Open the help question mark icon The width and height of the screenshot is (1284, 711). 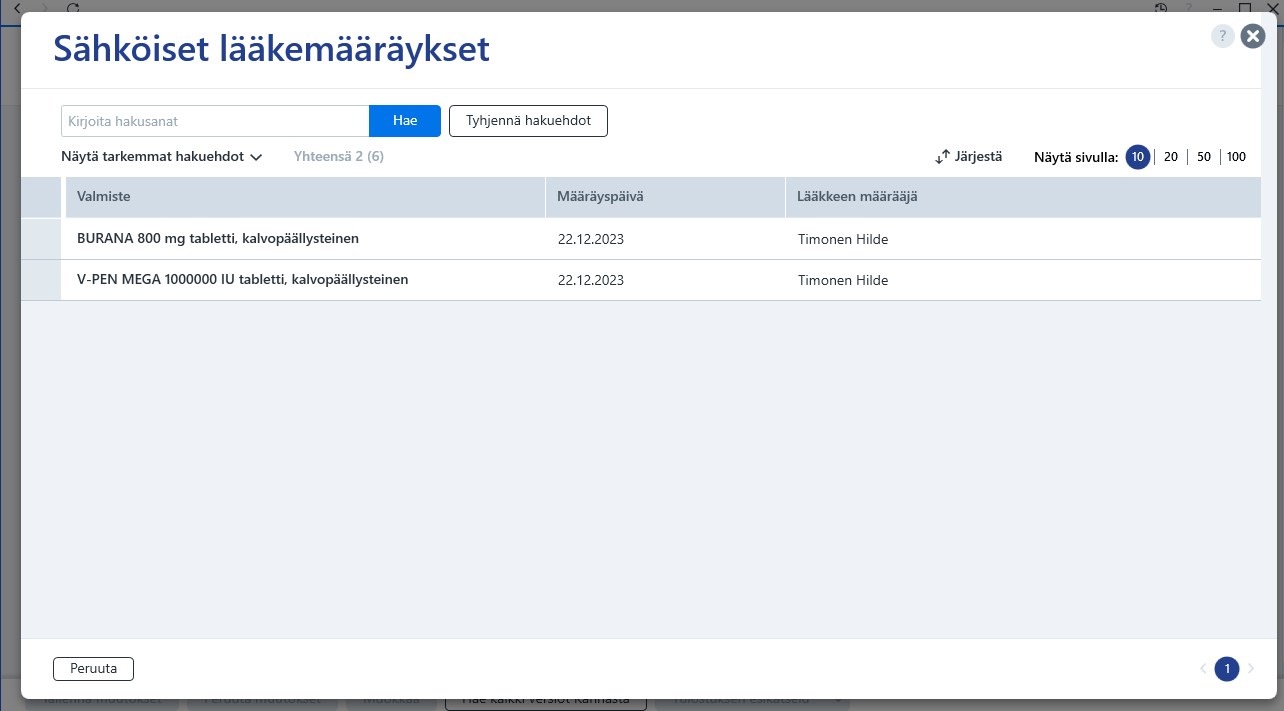1223,37
